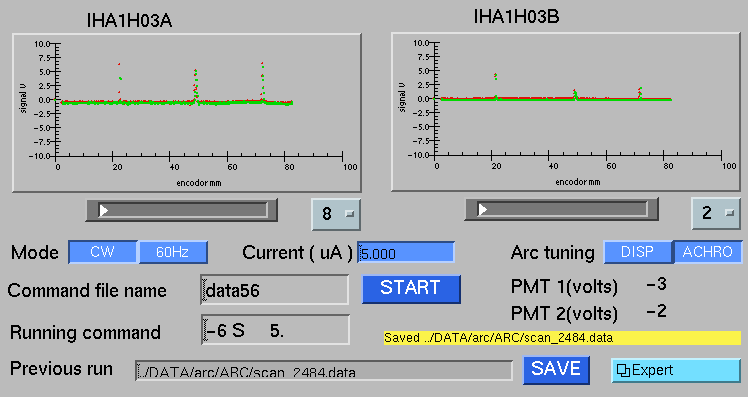Focus the Running command field
The image size is (748, 397).
tap(275, 330)
